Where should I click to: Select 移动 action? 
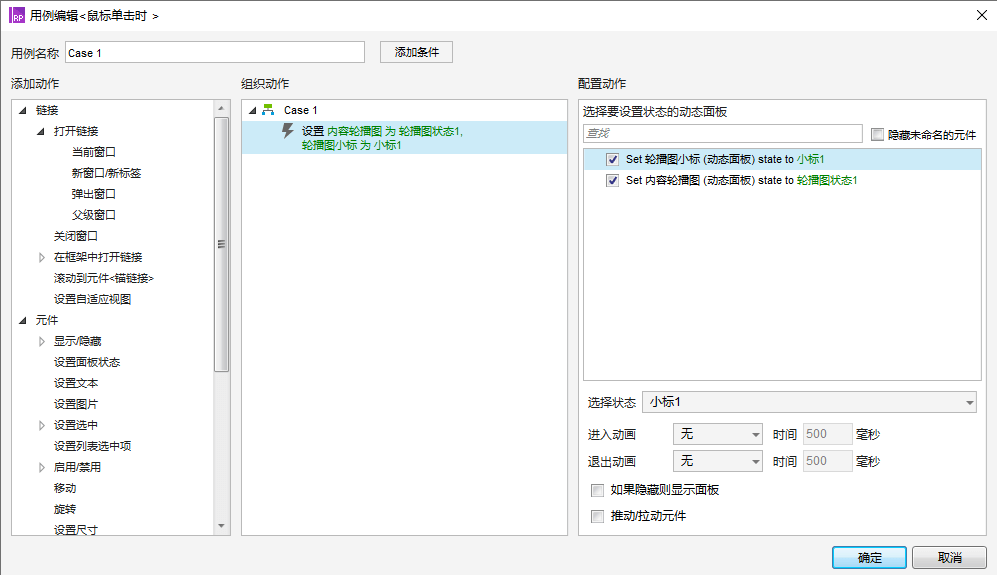65,488
